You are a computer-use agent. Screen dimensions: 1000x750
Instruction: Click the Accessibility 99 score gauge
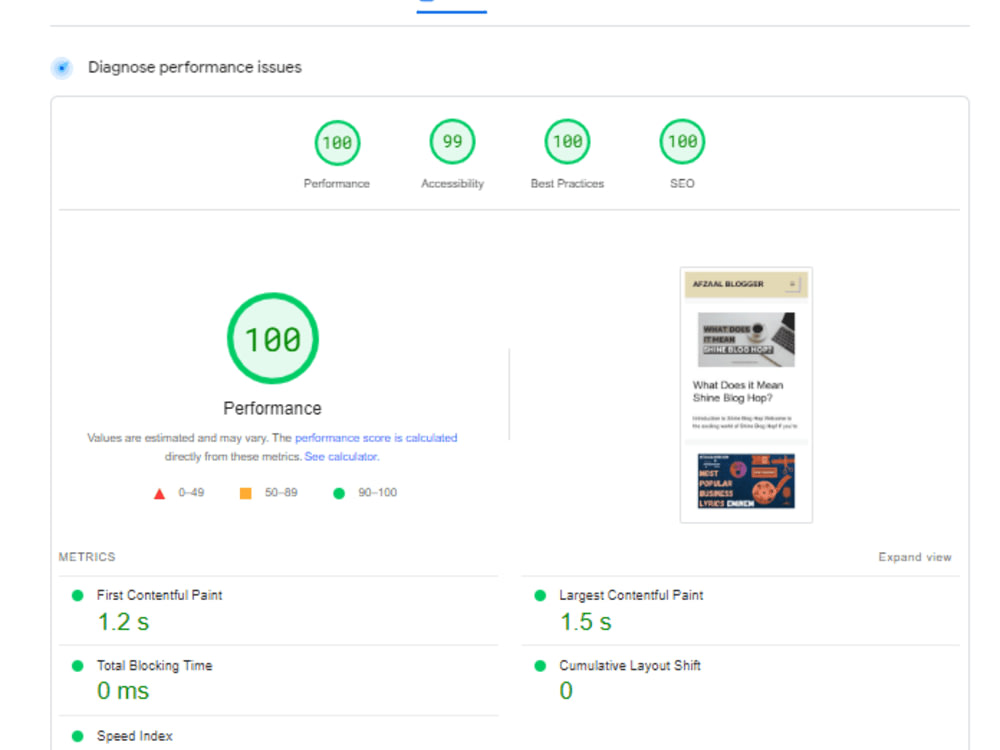[452, 142]
